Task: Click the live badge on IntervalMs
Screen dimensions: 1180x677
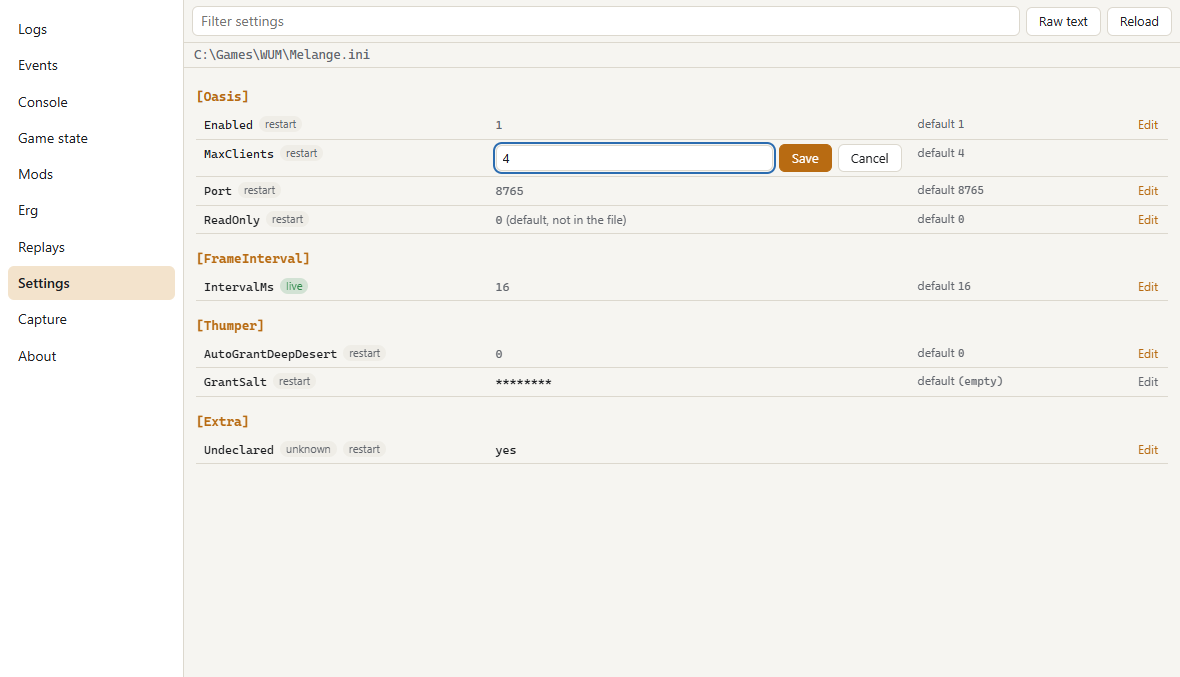Action: coord(294,286)
